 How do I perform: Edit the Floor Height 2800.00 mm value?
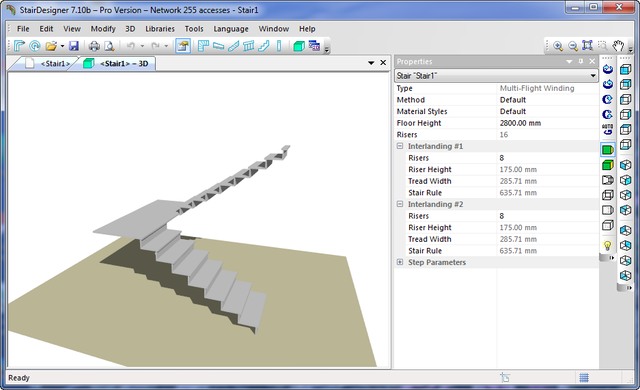[548, 123]
